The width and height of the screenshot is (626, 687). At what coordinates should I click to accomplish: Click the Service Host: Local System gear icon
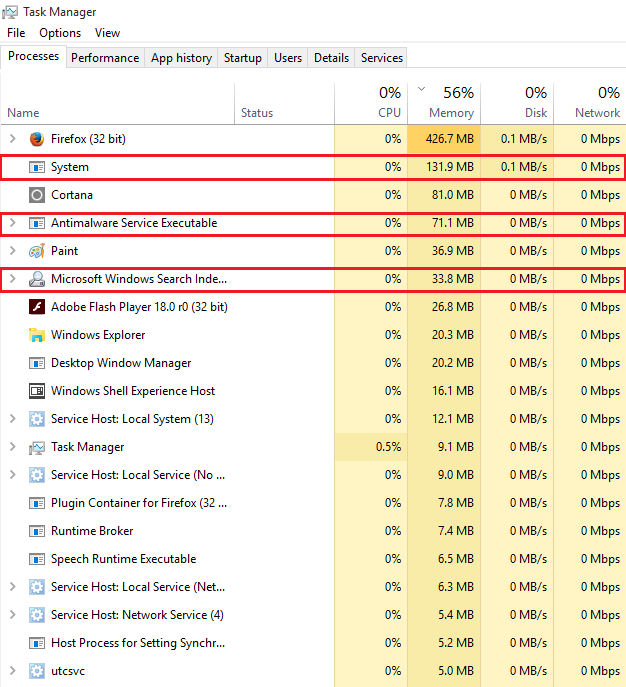(x=37, y=419)
